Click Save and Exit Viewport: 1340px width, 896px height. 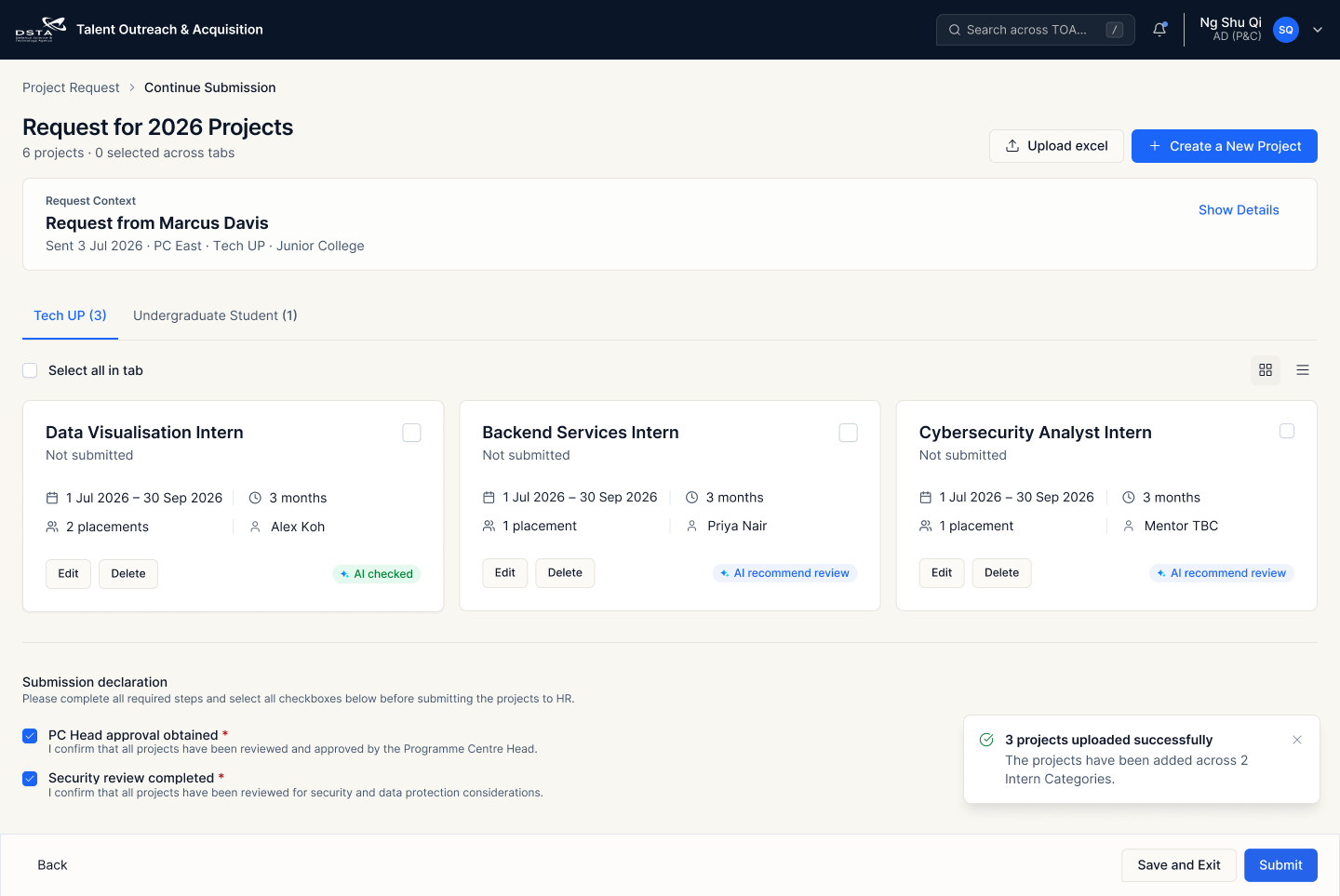pos(1179,865)
